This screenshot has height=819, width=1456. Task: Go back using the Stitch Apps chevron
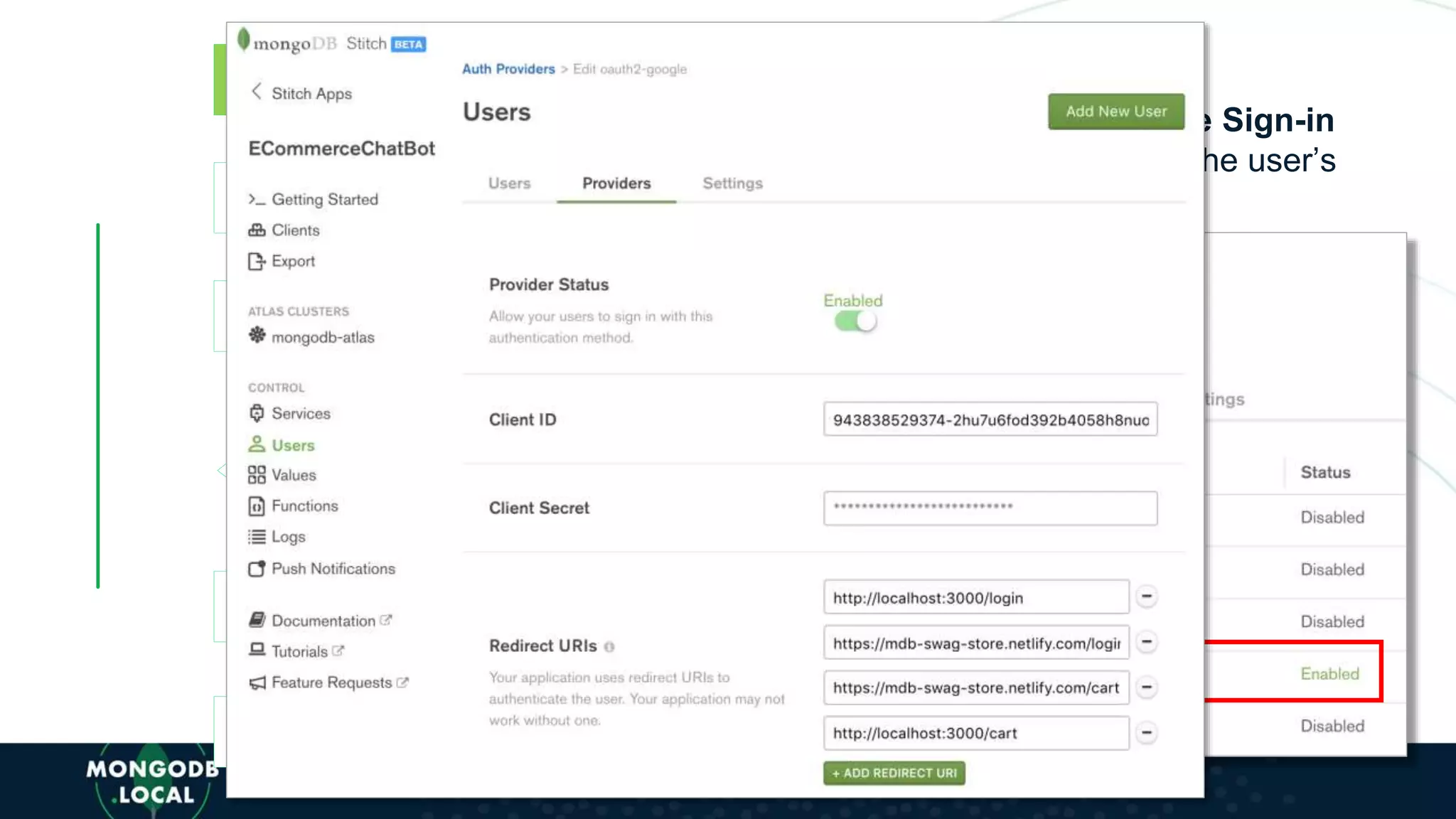257,92
